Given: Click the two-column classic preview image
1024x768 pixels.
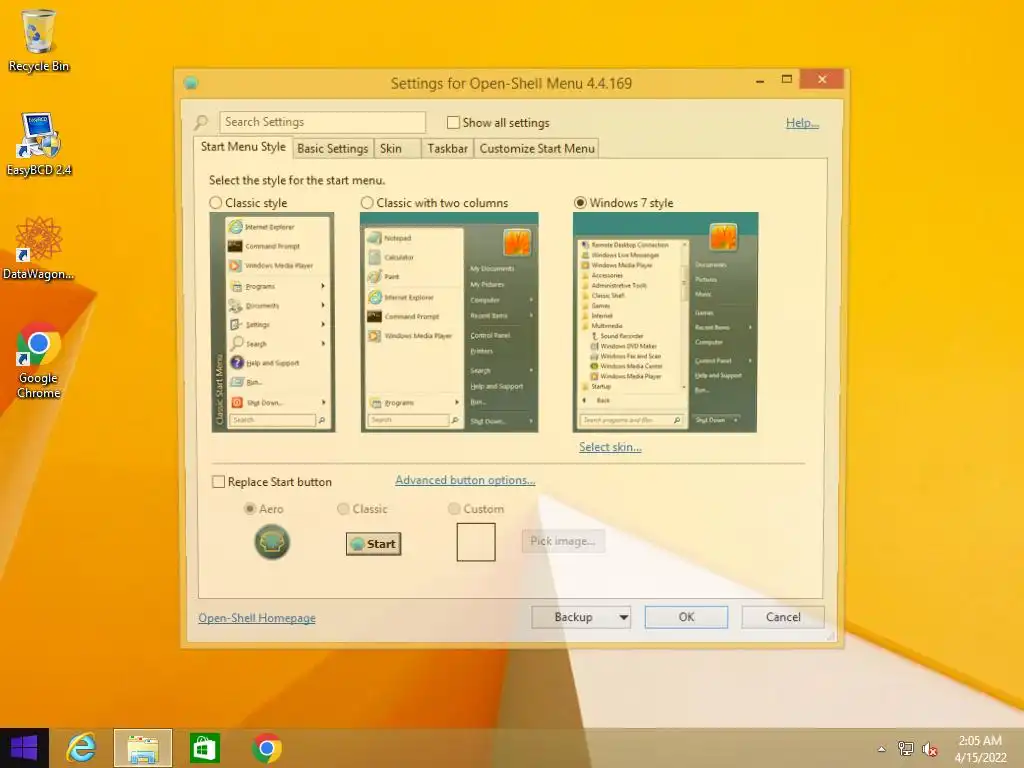Looking at the screenshot, I should coord(449,323).
